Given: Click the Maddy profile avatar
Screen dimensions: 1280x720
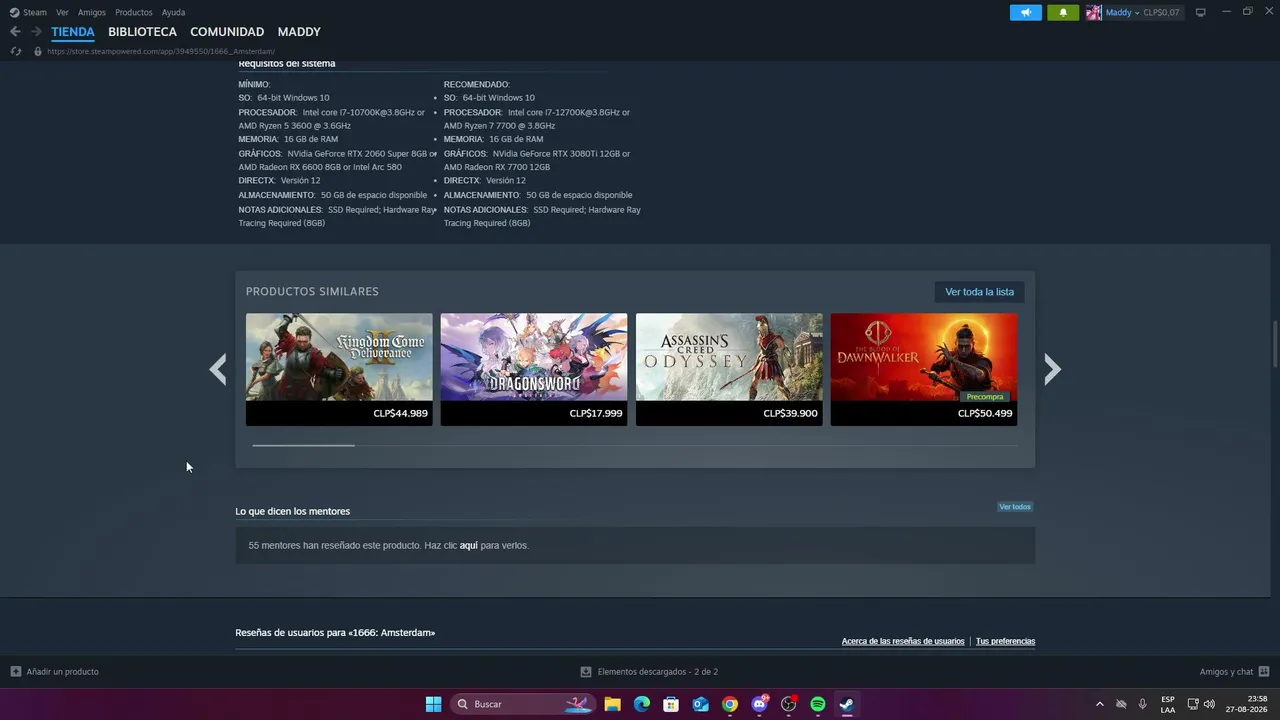Looking at the screenshot, I should 1094,12.
